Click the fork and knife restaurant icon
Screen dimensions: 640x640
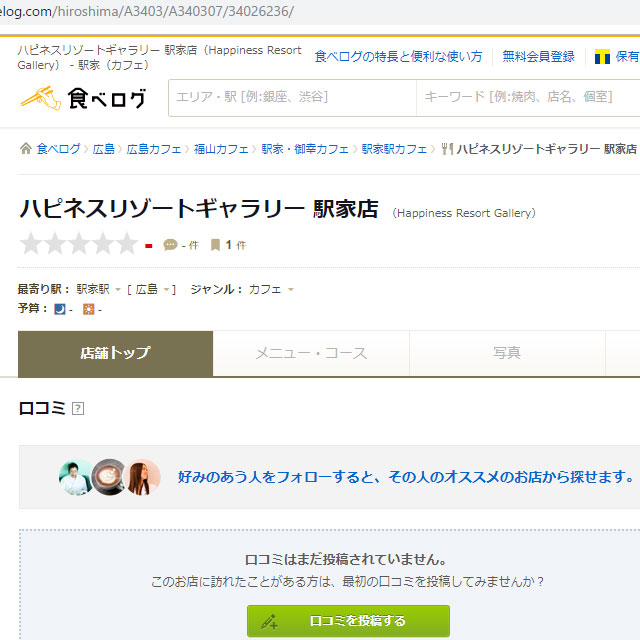447,149
